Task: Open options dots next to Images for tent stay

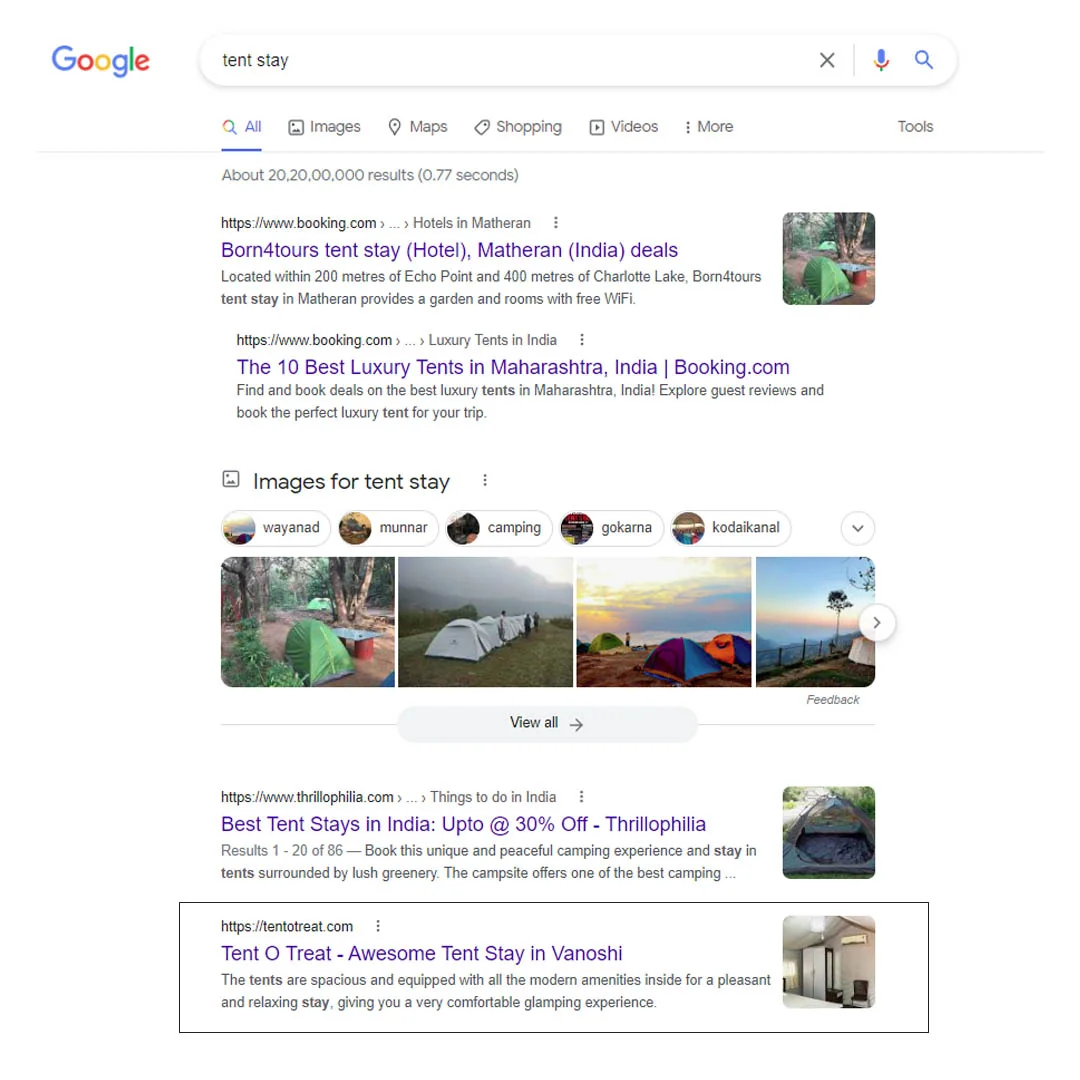Action: click(485, 480)
